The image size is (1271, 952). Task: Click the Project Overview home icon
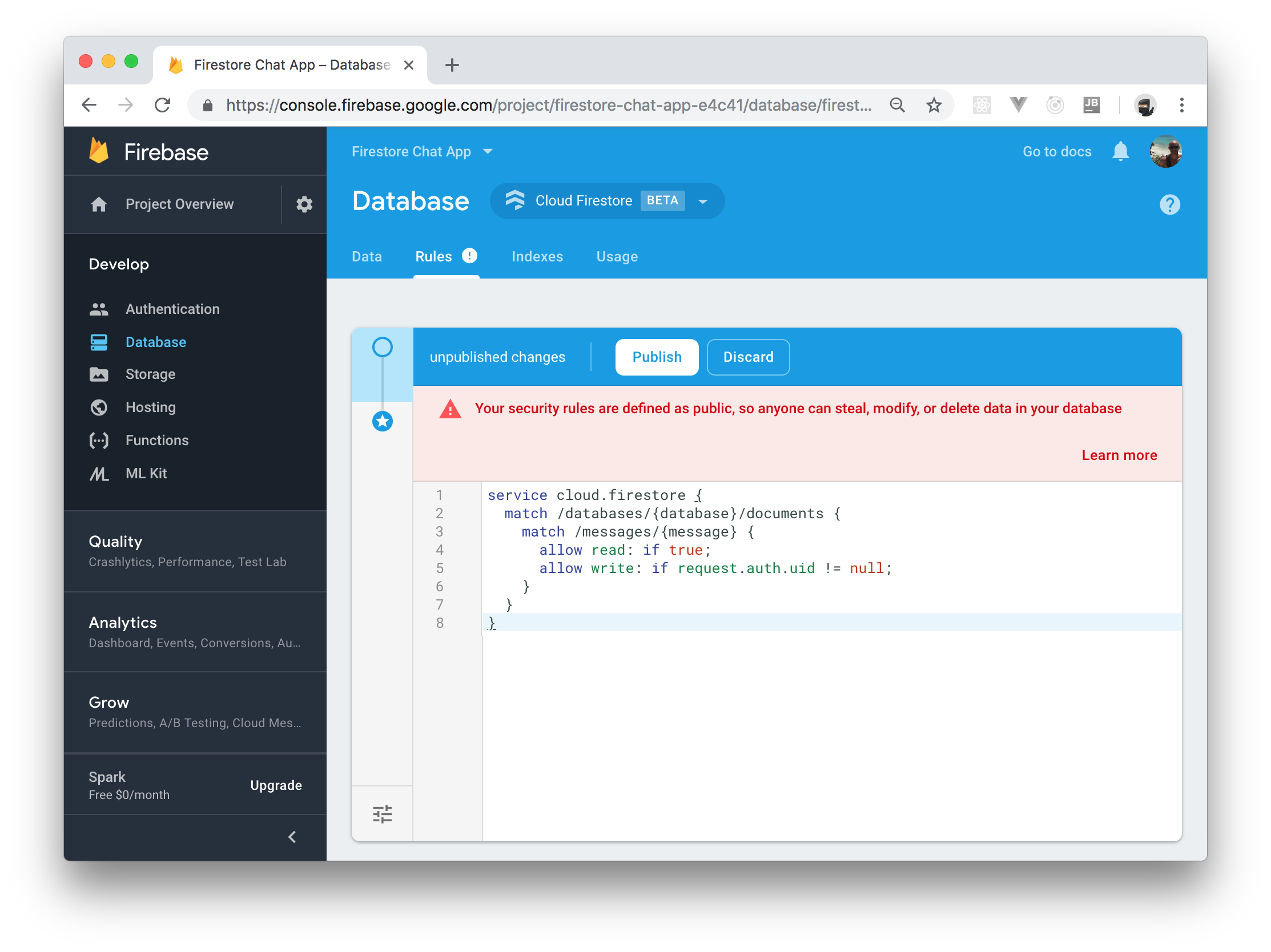pos(99,204)
